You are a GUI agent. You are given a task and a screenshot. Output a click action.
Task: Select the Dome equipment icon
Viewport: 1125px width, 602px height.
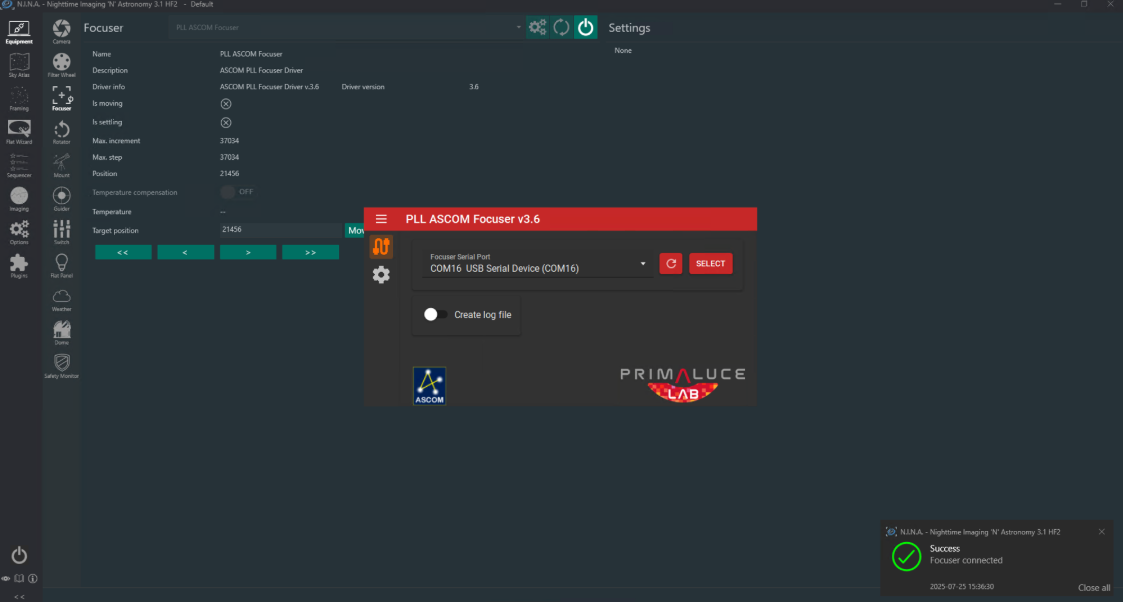coord(62,333)
